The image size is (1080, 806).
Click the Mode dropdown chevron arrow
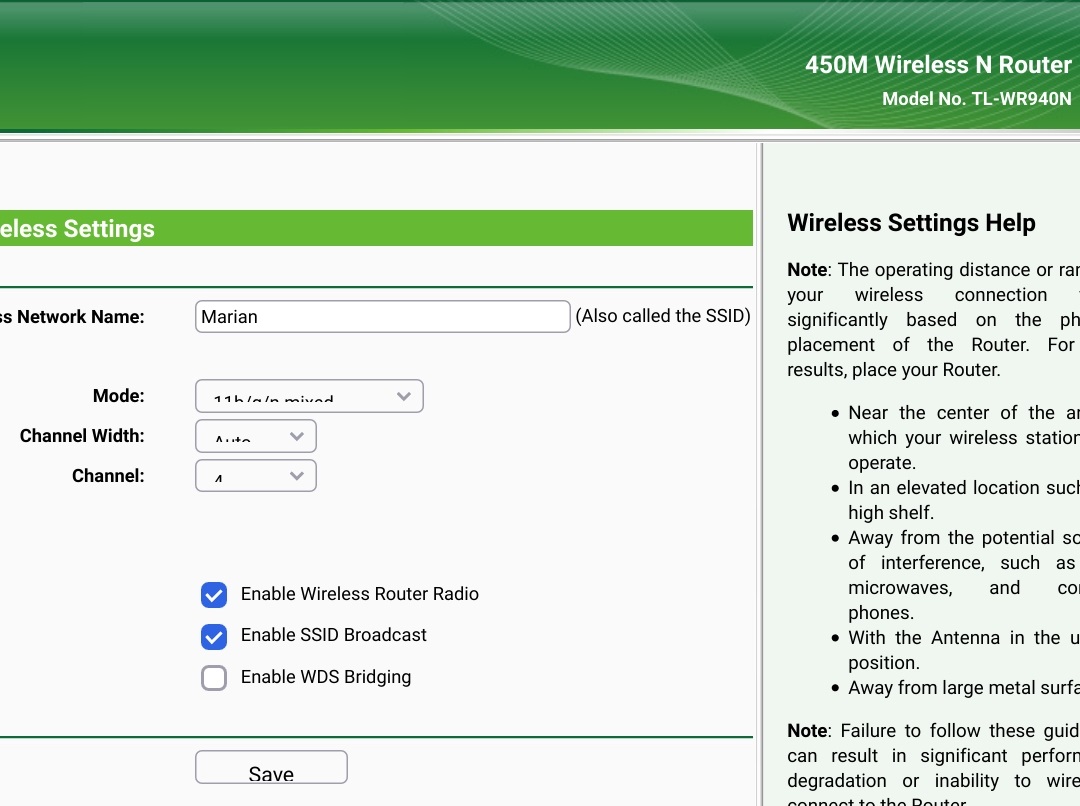click(404, 396)
